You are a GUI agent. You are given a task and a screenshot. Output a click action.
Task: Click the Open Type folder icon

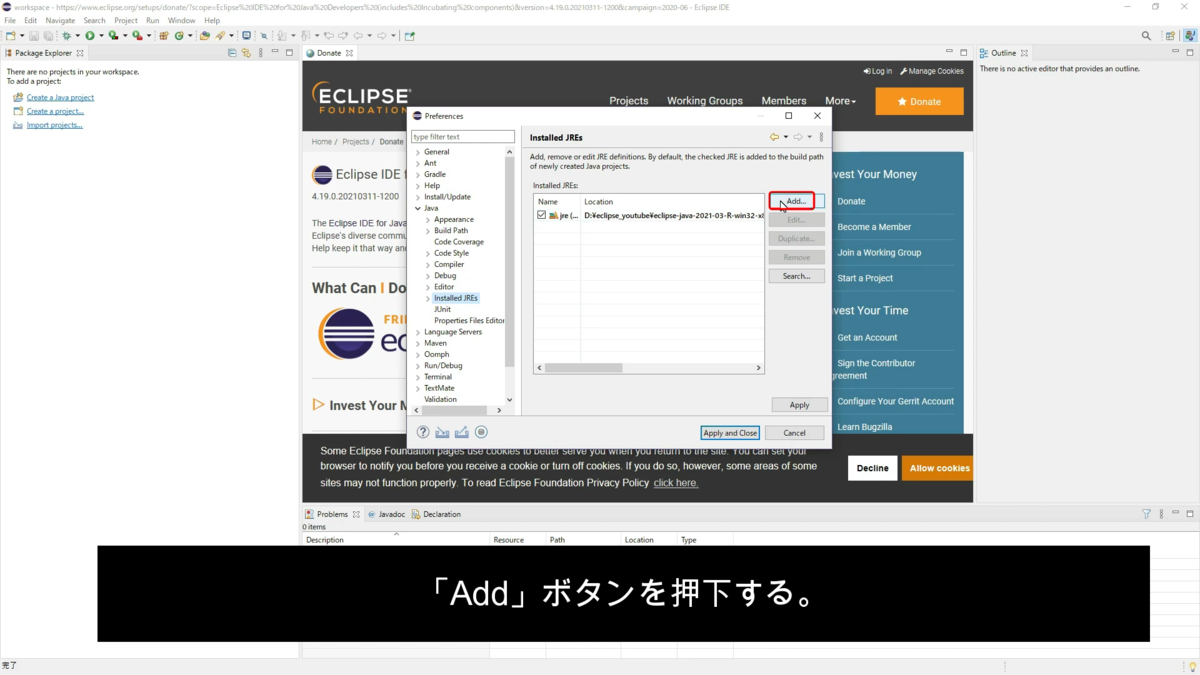click(204, 36)
